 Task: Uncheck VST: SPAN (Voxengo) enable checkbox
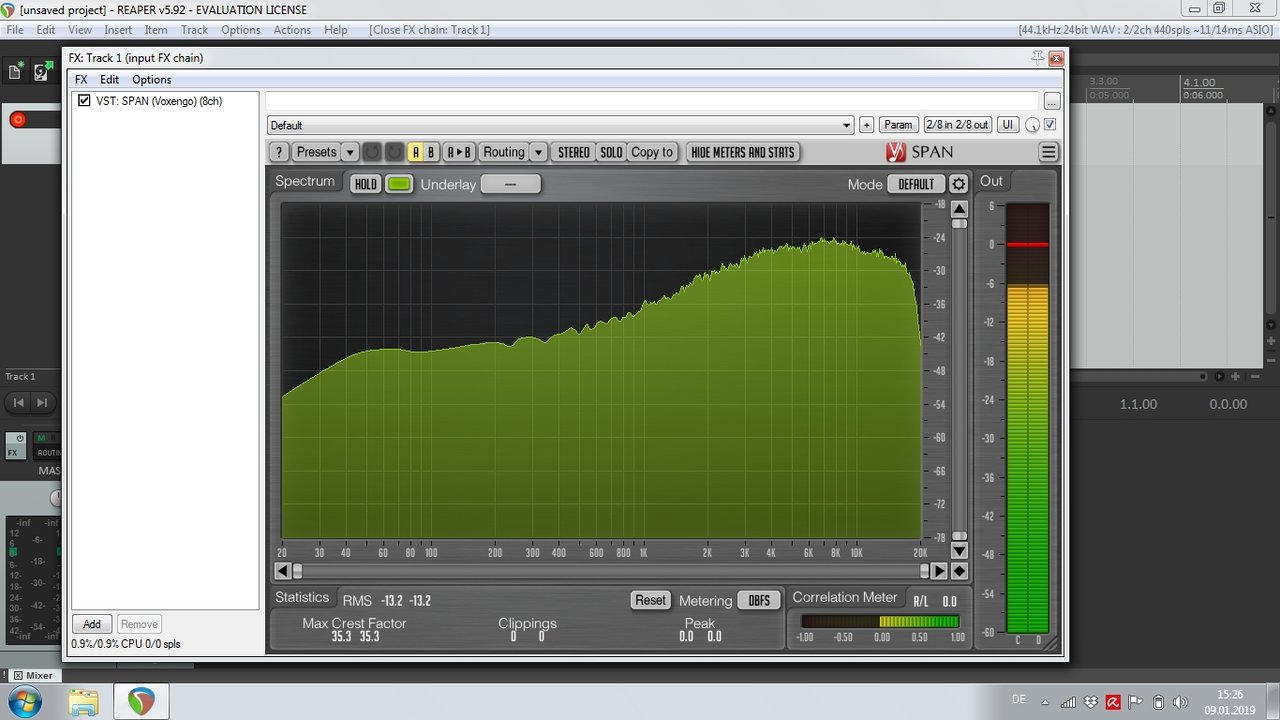coord(84,101)
